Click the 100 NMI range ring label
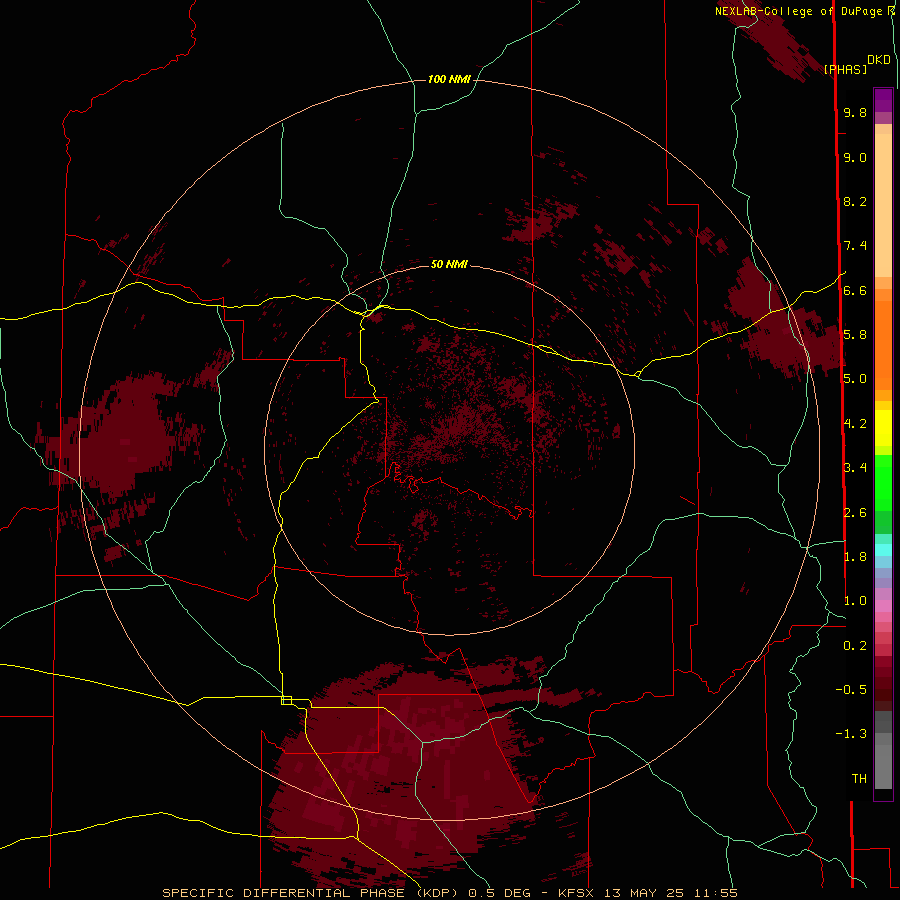The height and width of the screenshot is (900, 900). pyautogui.click(x=449, y=79)
